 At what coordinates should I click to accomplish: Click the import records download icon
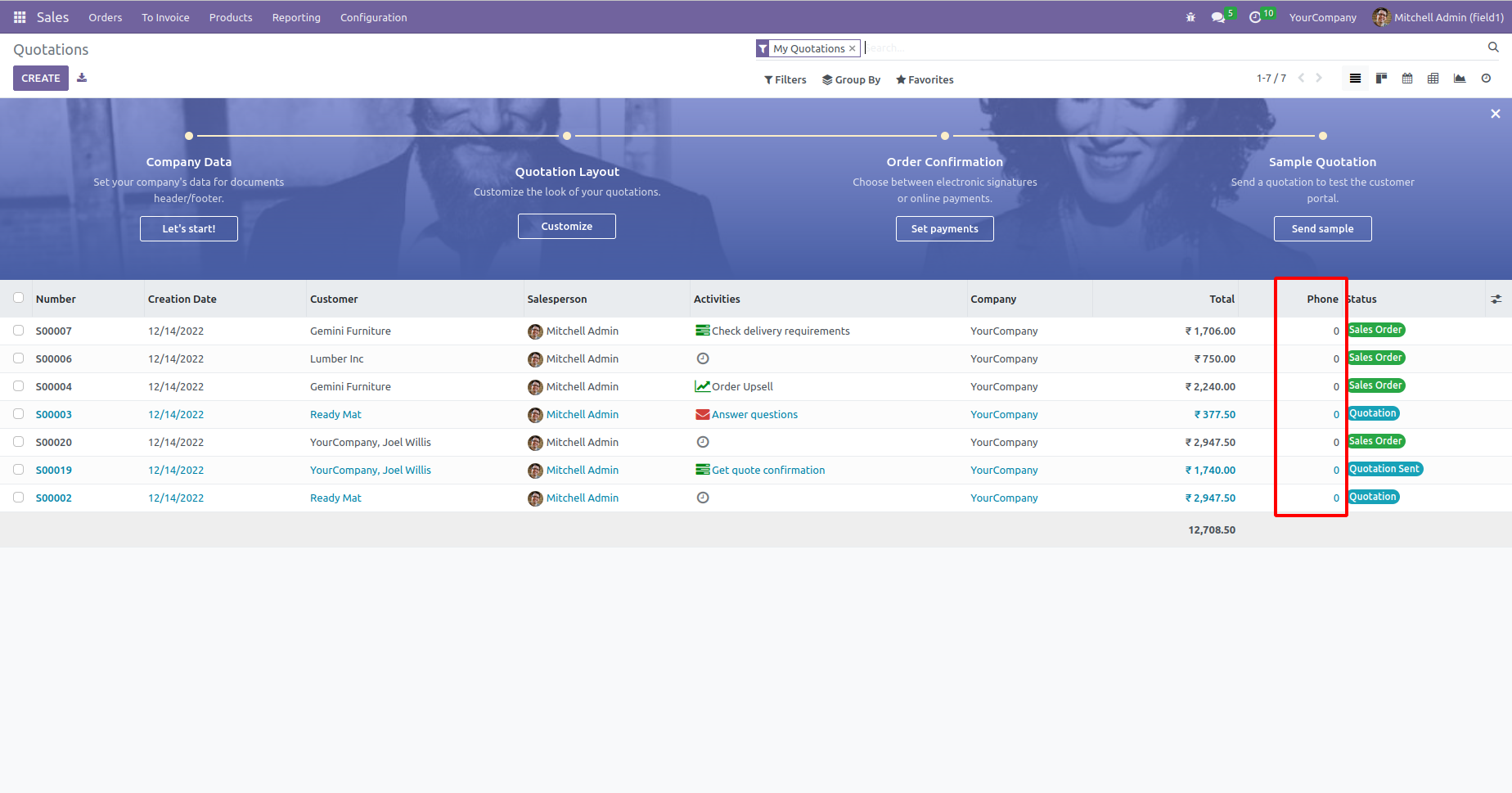click(82, 78)
